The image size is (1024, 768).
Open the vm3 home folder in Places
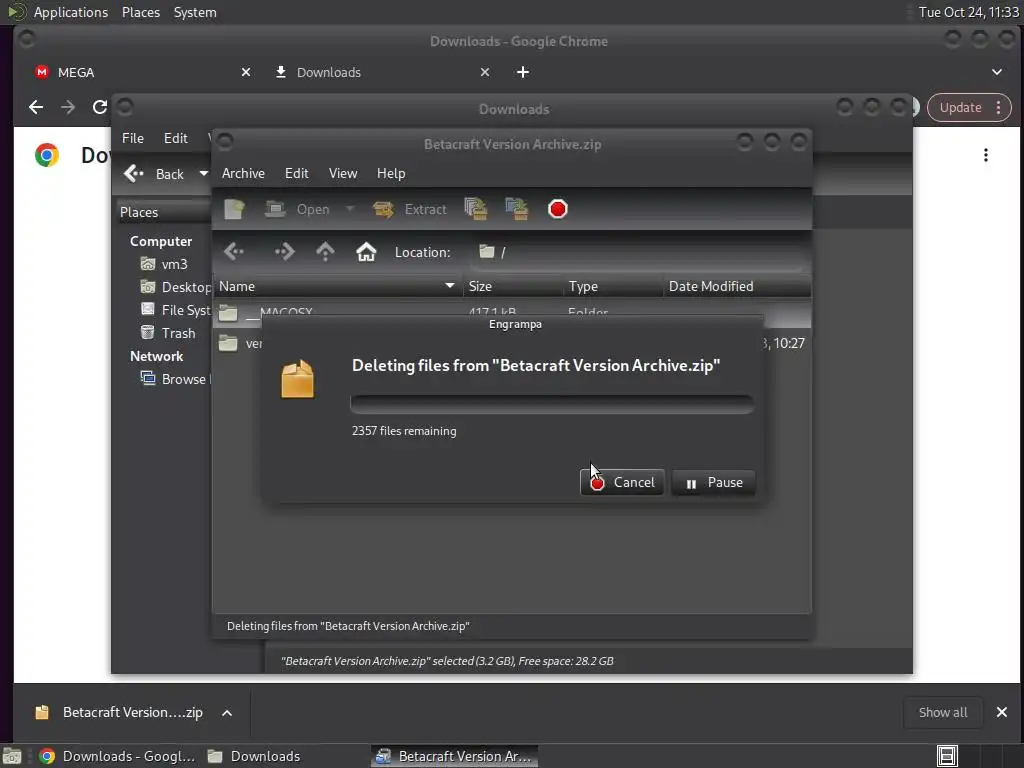(165, 264)
